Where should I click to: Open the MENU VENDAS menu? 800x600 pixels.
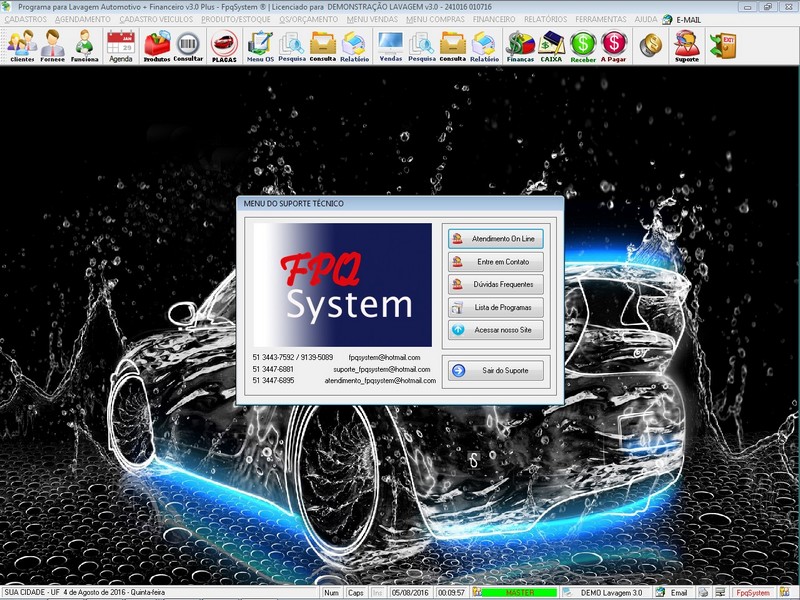click(372, 19)
